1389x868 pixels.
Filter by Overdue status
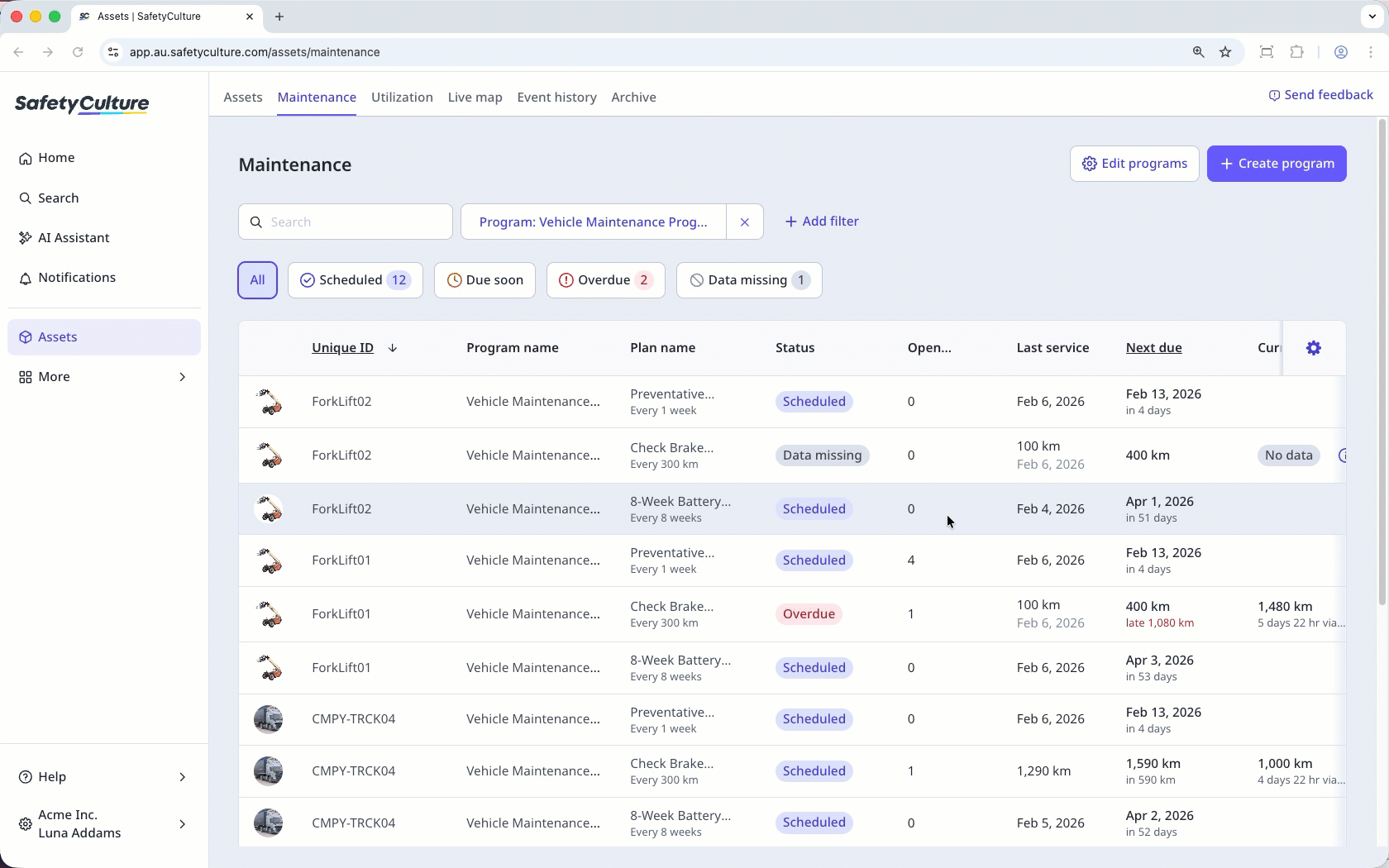point(605,280)
